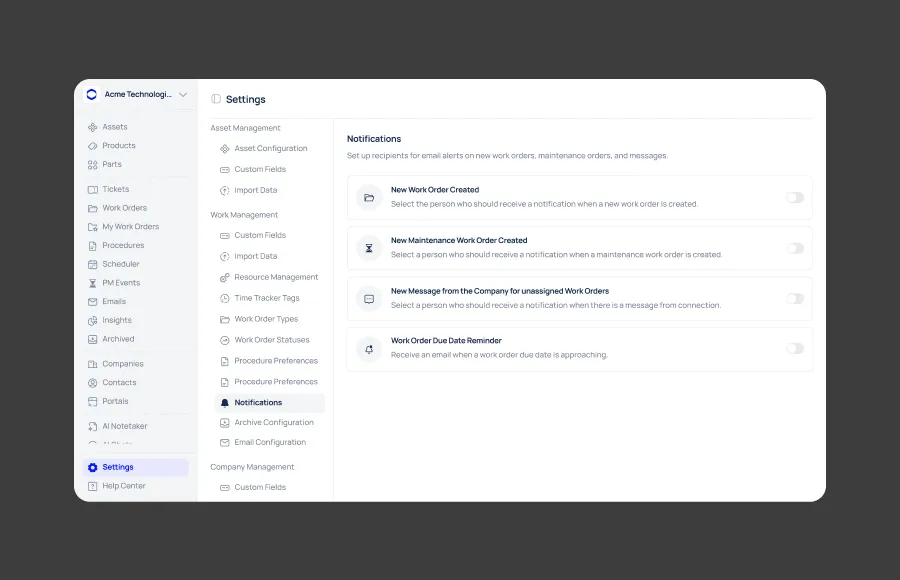
Task: Click the Due Date Reminder bell icon
Action: pyautogui.click(x=369, y=349)
